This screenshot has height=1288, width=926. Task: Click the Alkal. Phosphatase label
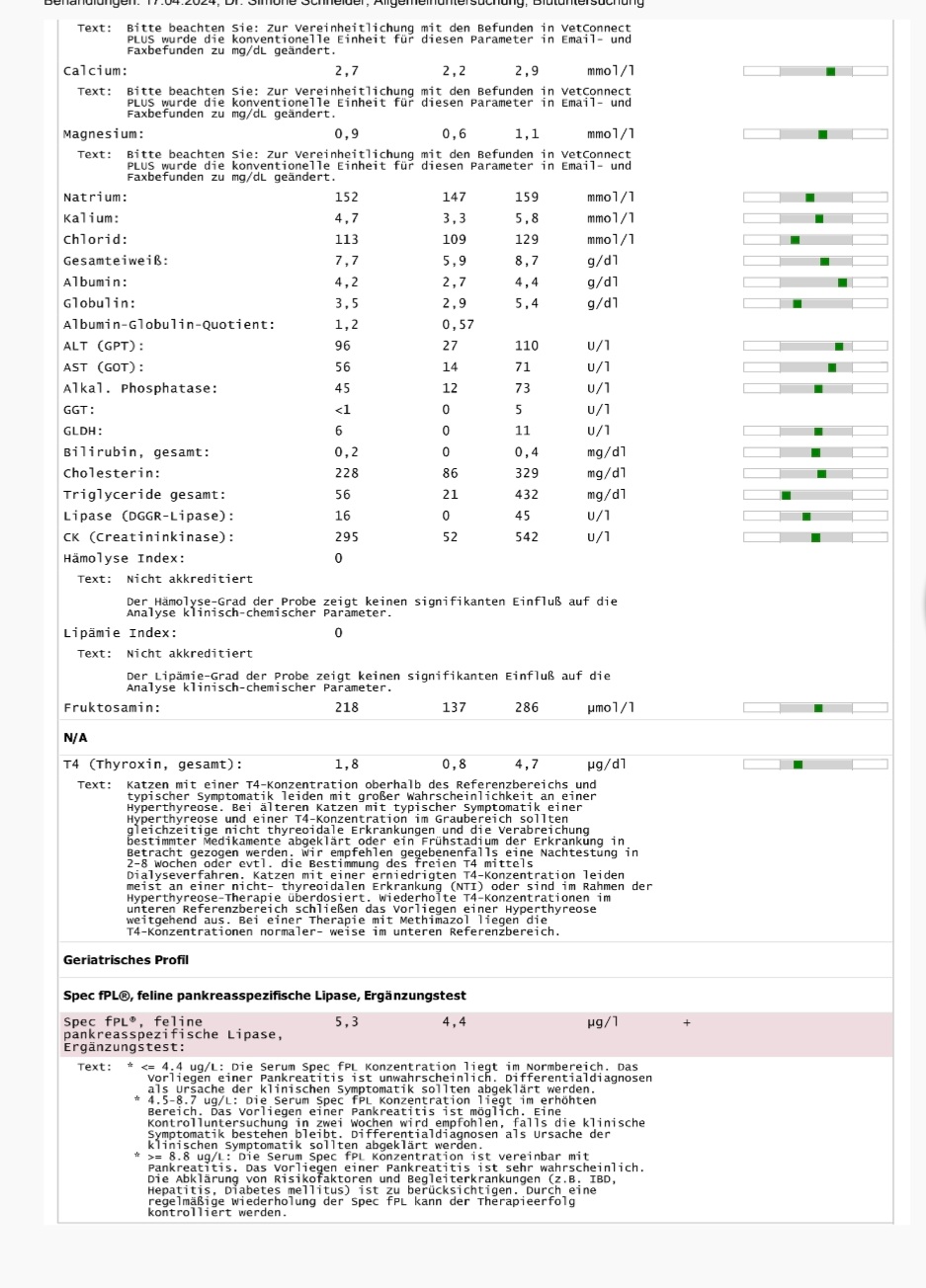point(141,388)
